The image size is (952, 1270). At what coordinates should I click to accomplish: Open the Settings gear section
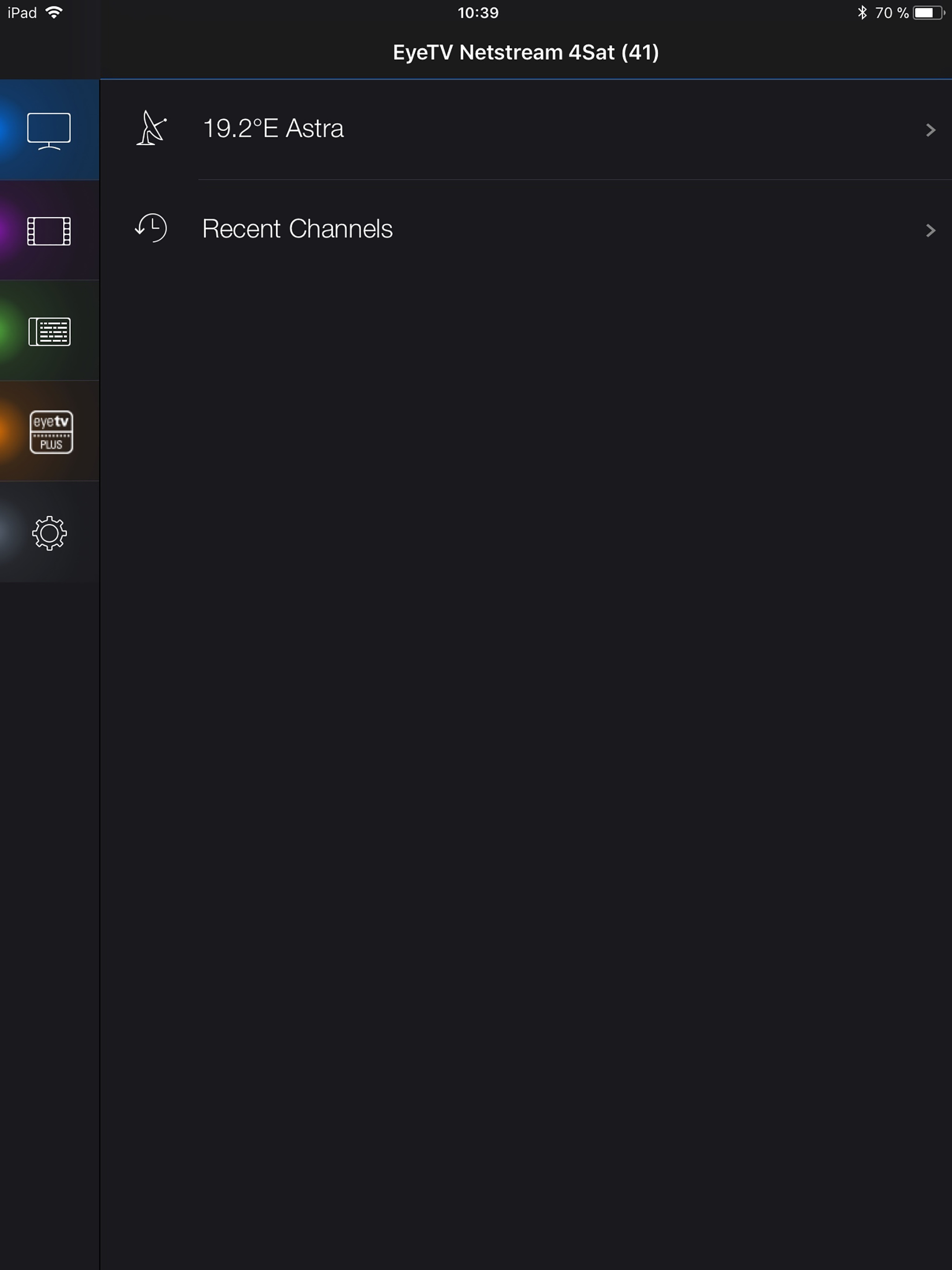(x=49, y=532)
